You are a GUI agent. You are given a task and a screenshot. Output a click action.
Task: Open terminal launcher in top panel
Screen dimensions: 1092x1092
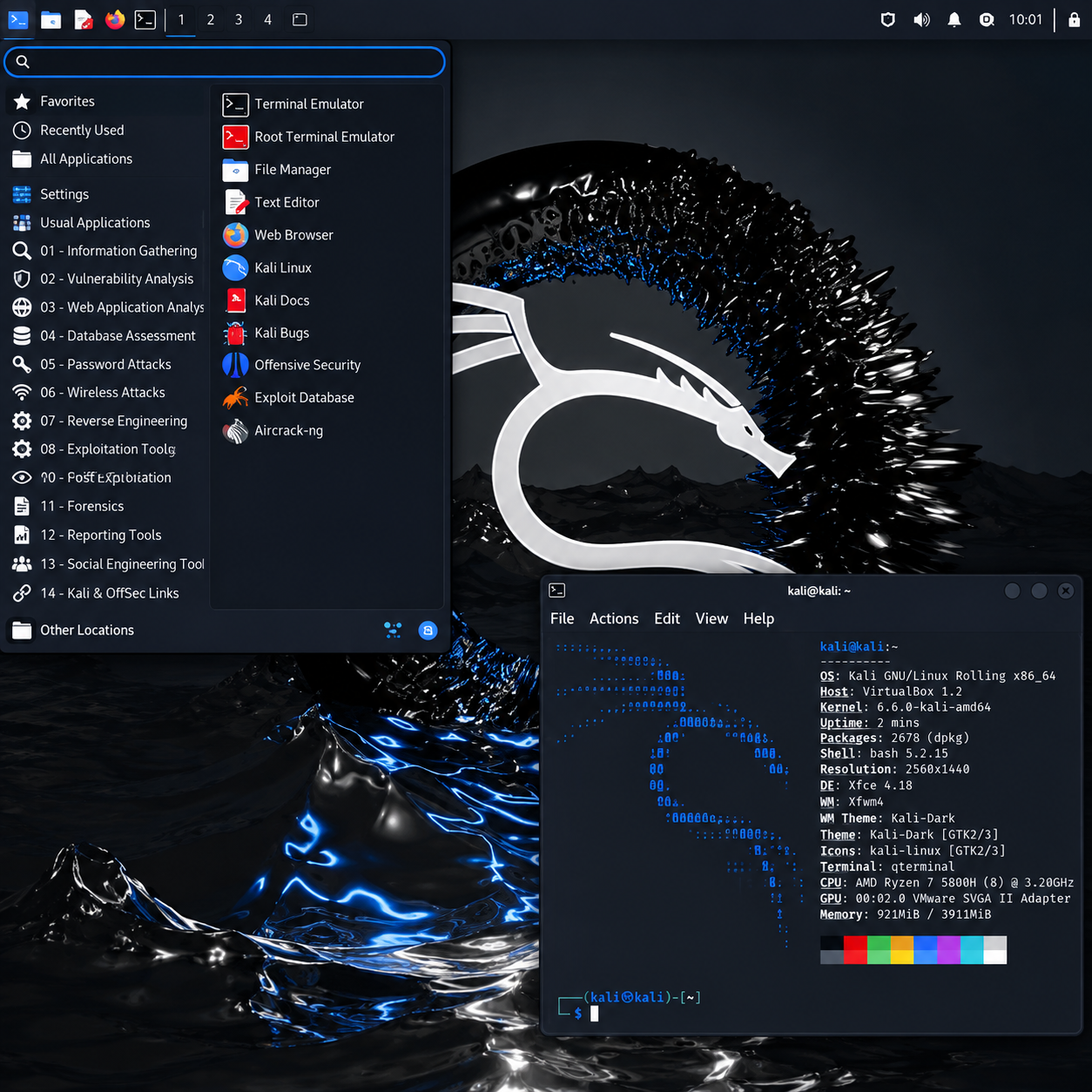click(145, 19)
